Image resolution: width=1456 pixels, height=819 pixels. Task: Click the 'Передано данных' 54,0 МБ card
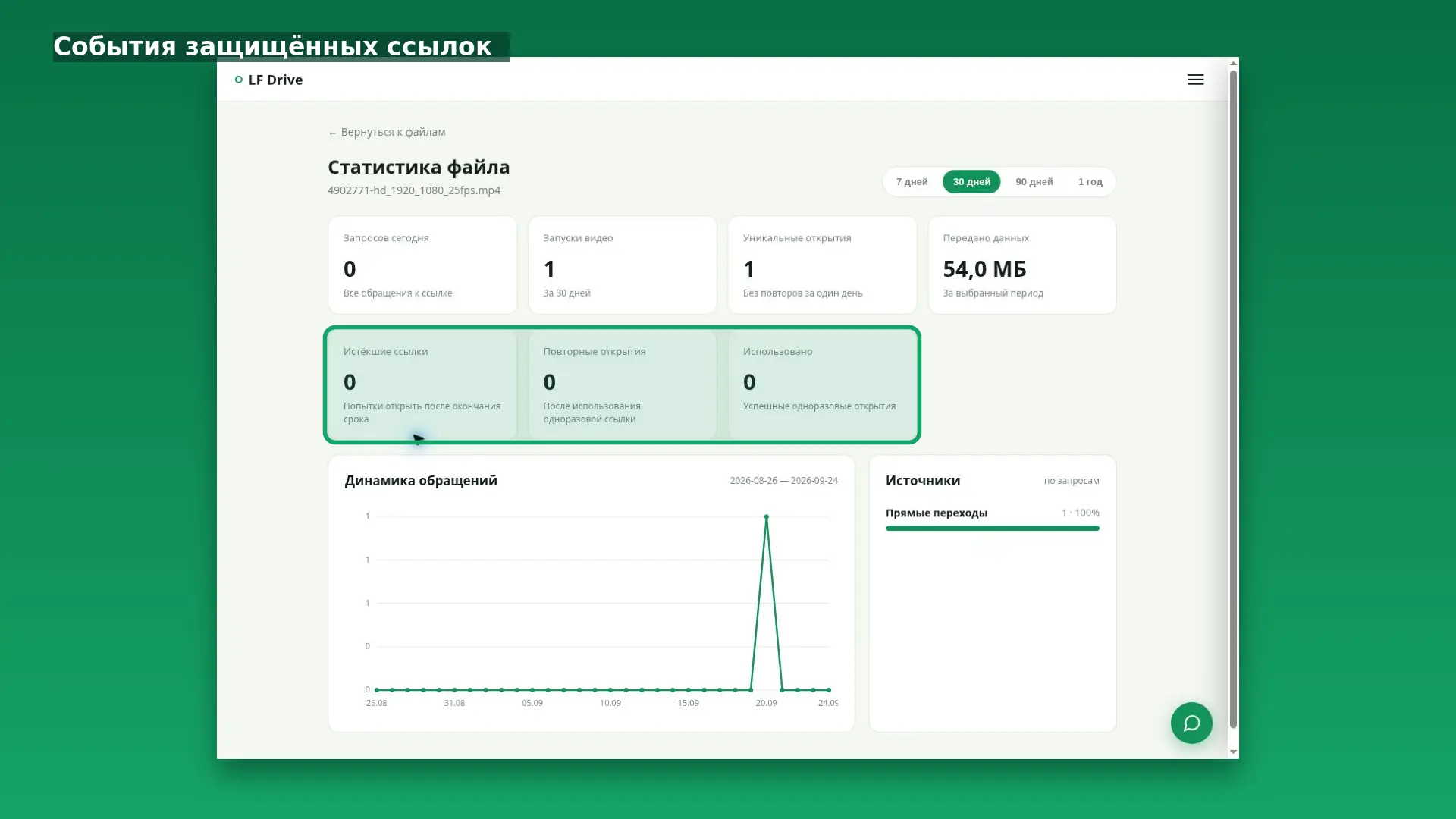pos(1022,265)
